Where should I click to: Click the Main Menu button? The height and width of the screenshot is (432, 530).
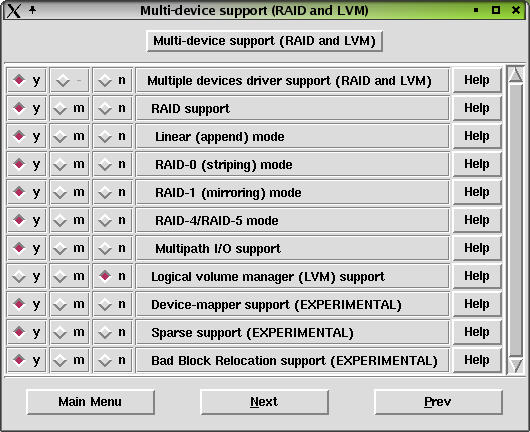90,402
